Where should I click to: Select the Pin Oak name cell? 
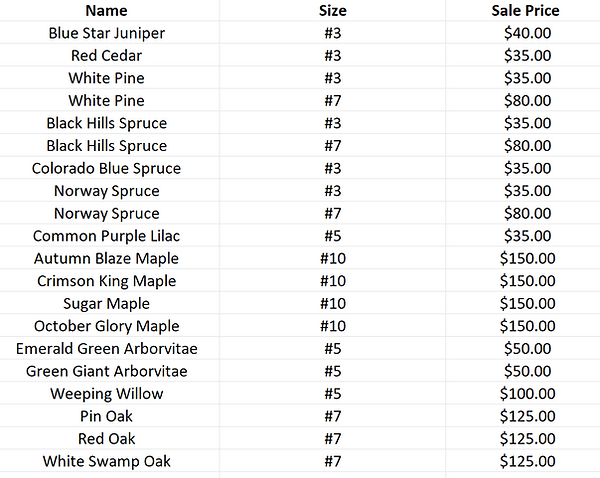(106, 416)
